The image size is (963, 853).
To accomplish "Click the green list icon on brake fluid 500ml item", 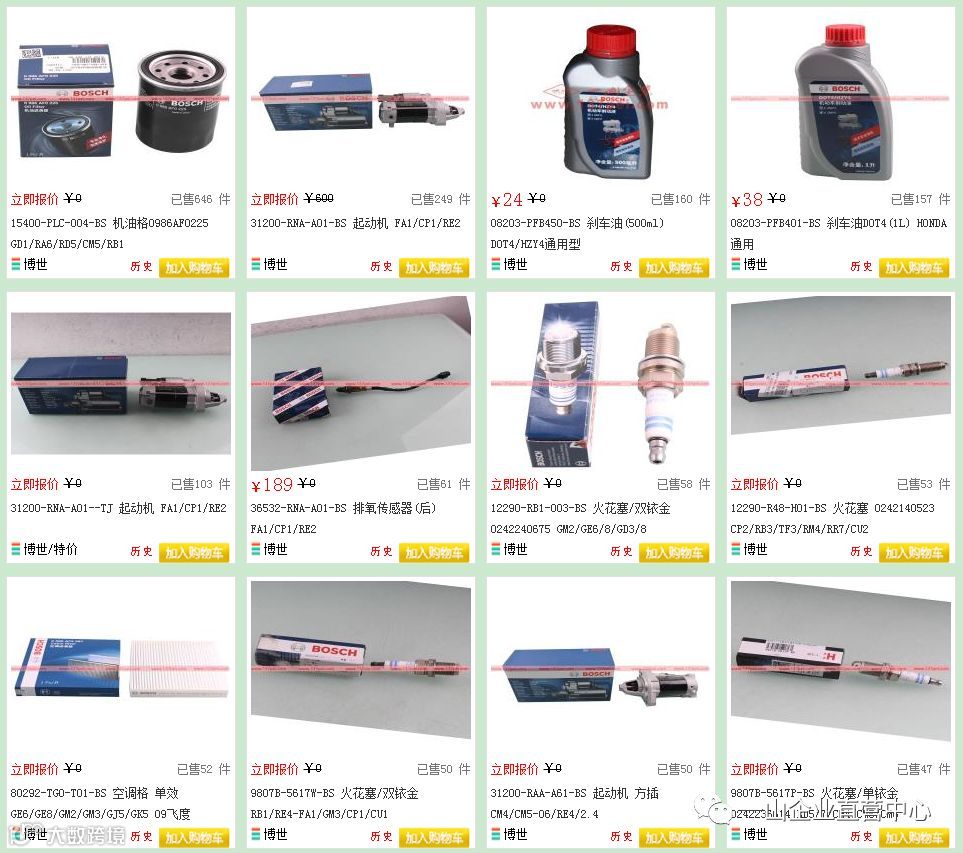I will click(x=496, y=265).
